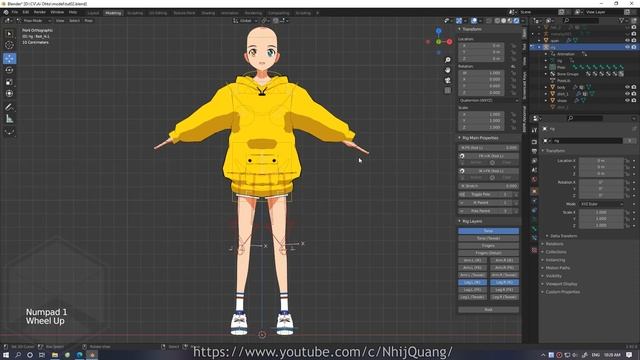Select the Move tool
Viewport: 640px width, 360px height.
click(9, 59)
